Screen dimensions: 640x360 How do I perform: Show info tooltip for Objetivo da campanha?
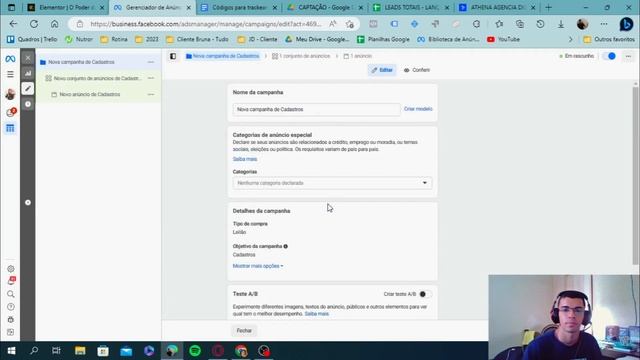pyautogui.click(x=286, y=246)
